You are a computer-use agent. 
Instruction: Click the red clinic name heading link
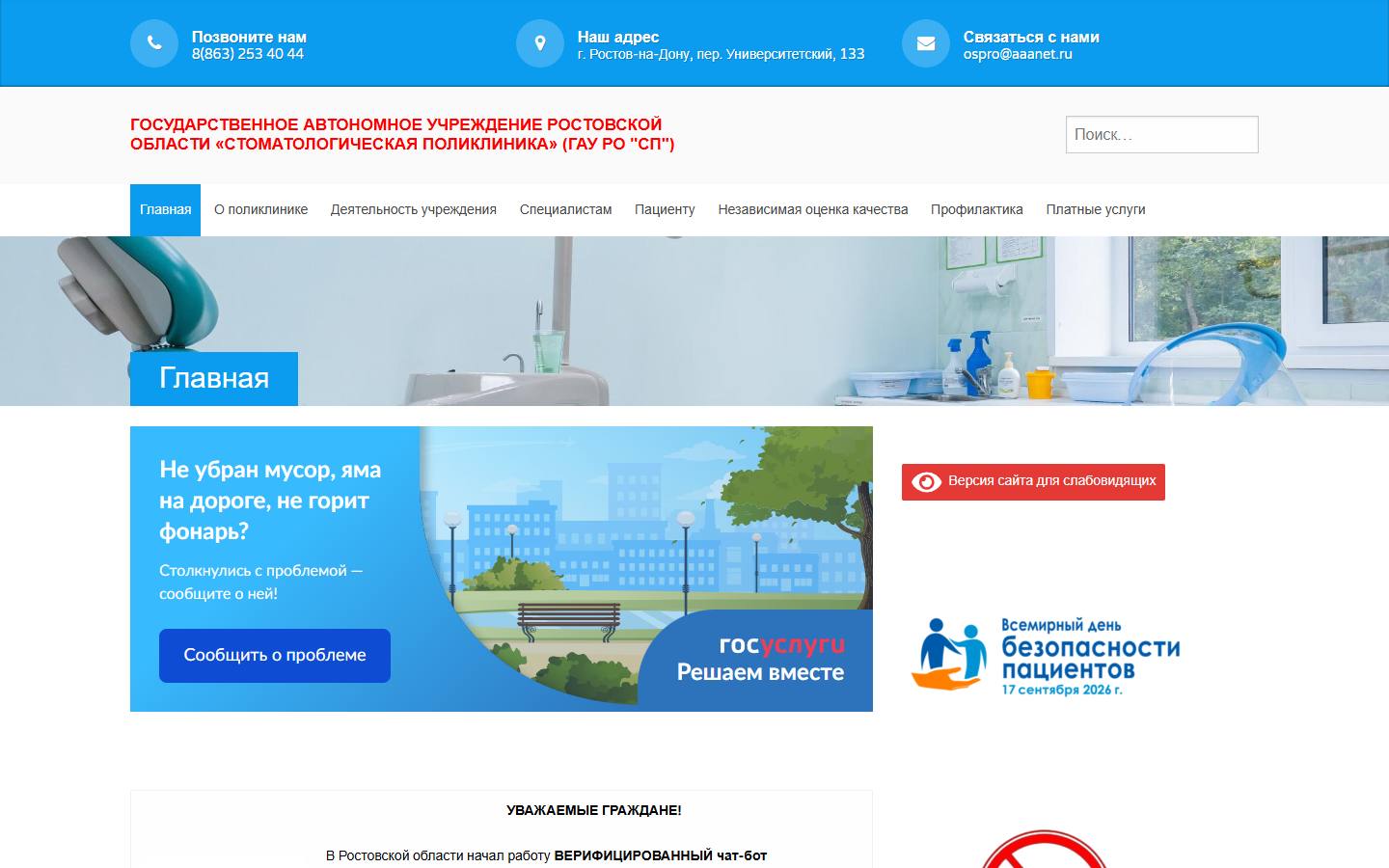pos(402,134)
